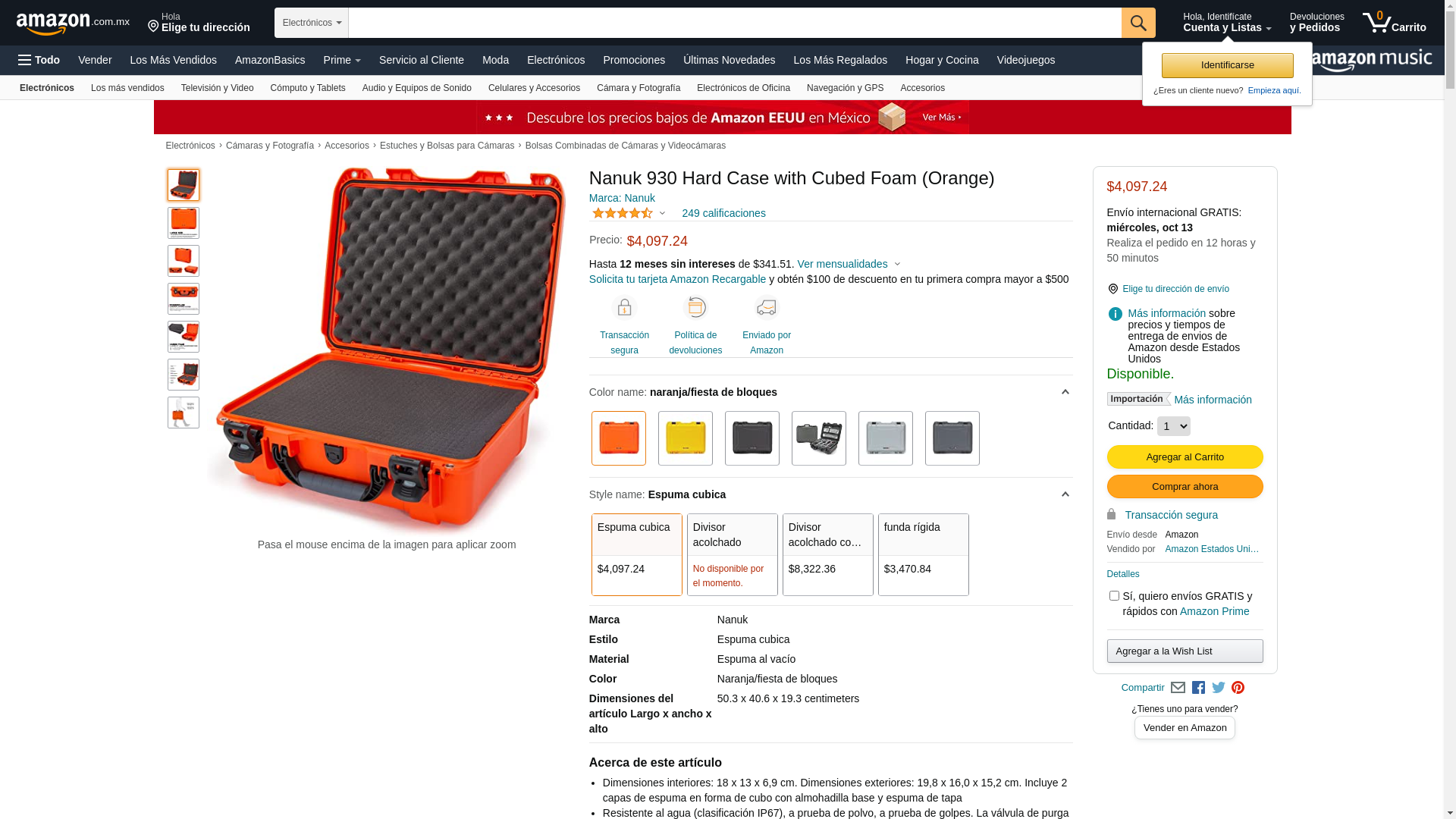Click the search text field
The image size is (1456, 819).
pos(735,23)
